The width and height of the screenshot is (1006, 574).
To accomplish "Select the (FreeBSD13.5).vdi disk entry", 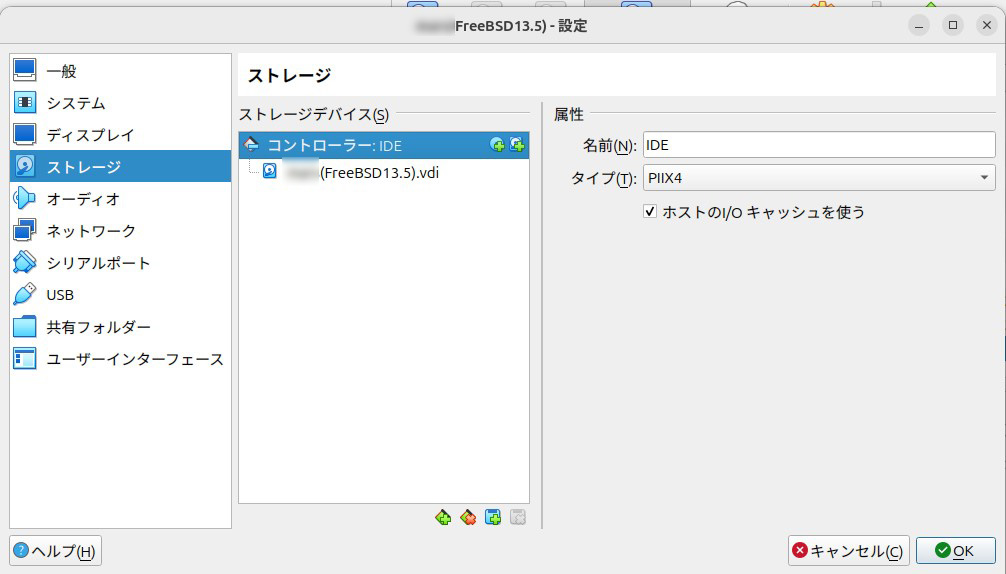I will [384, 172].
